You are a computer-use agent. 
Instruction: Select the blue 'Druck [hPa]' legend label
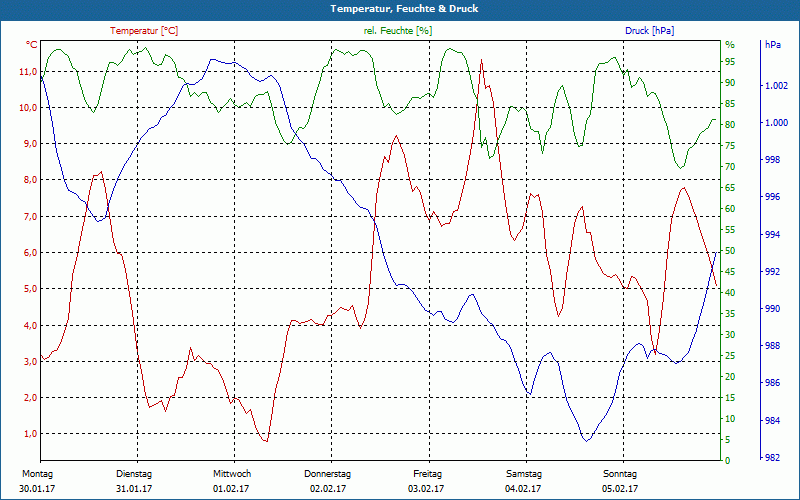tap(649, 31)
